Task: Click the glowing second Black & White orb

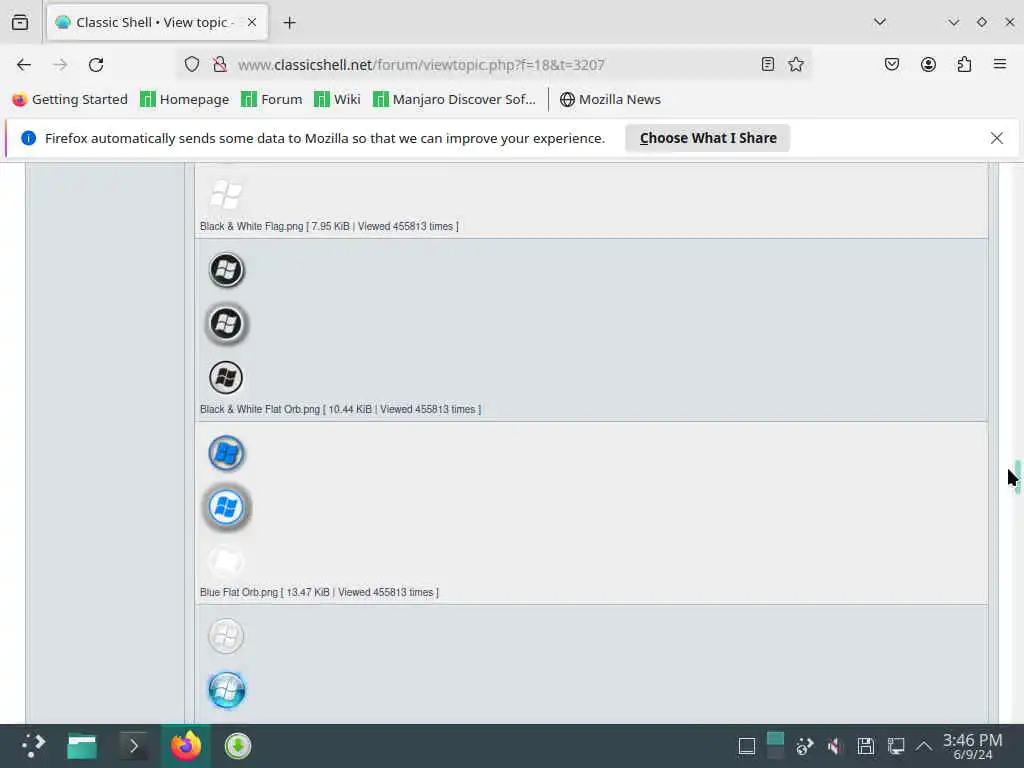Action: pos(226,324)
